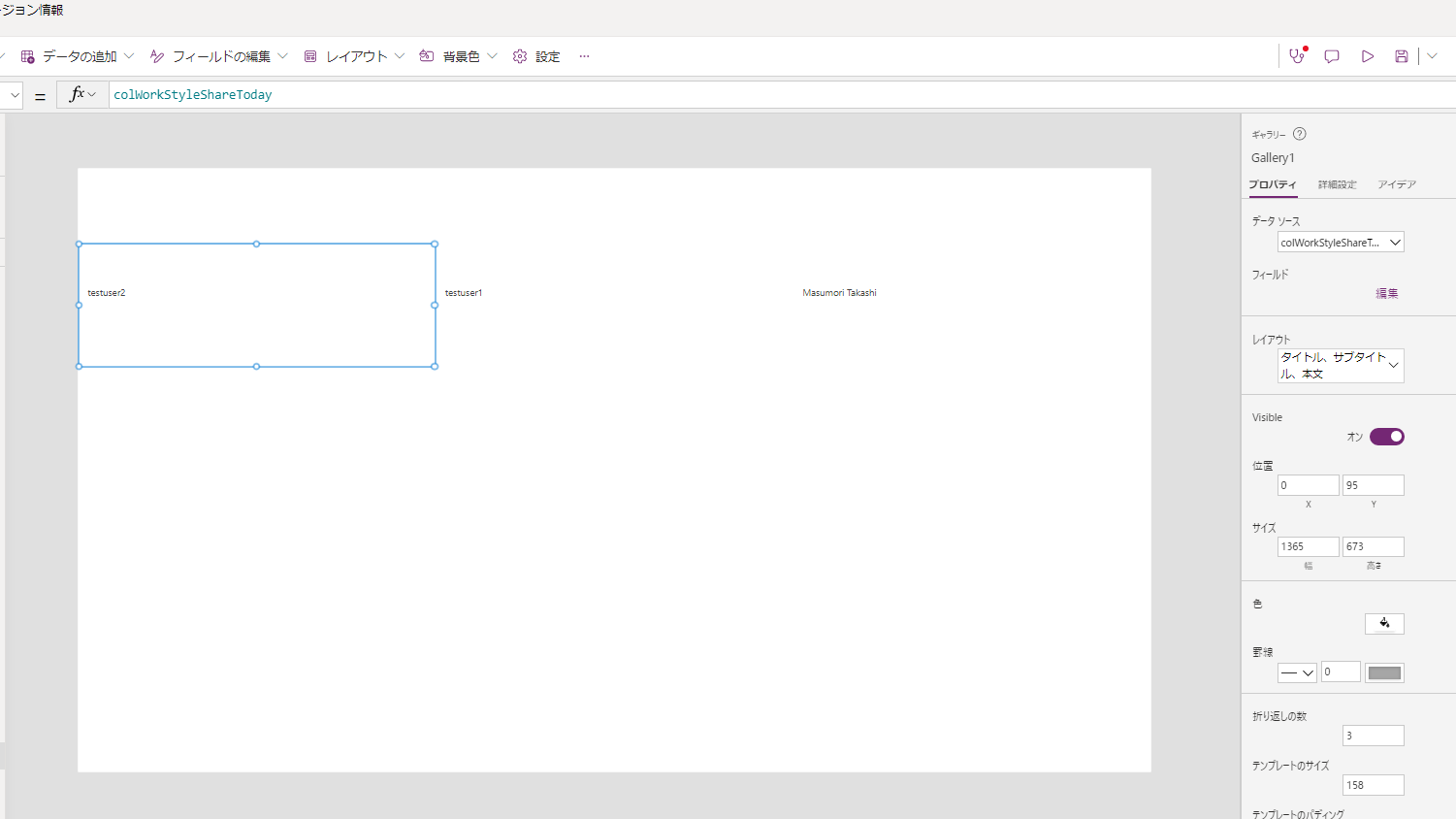
Task: Select the testuser2 gallery item
Action: coord(256,305)
